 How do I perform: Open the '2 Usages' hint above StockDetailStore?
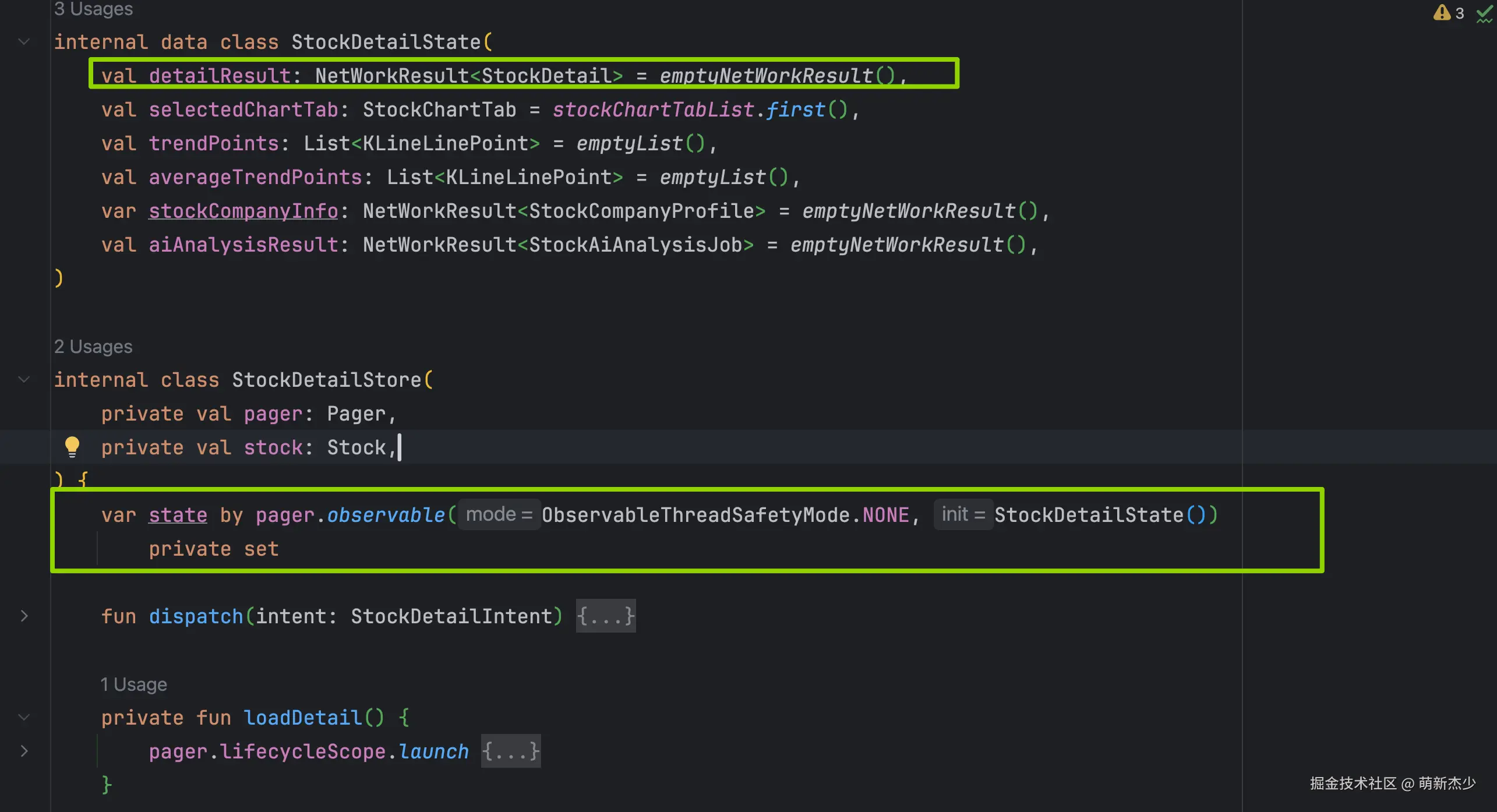click(93, 347)
